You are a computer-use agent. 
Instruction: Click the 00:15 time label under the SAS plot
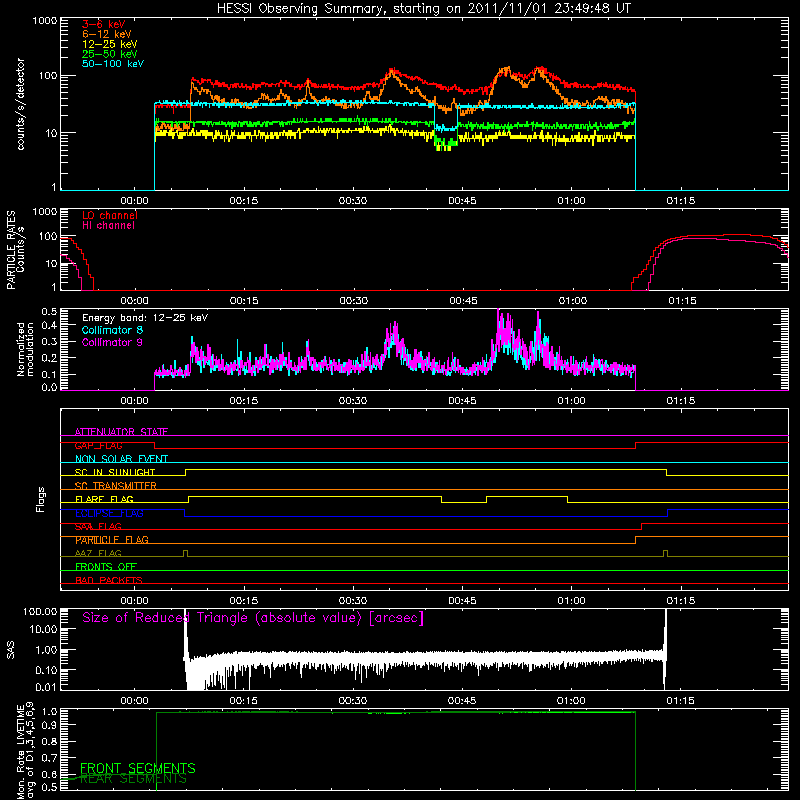[x=243, y=701]
